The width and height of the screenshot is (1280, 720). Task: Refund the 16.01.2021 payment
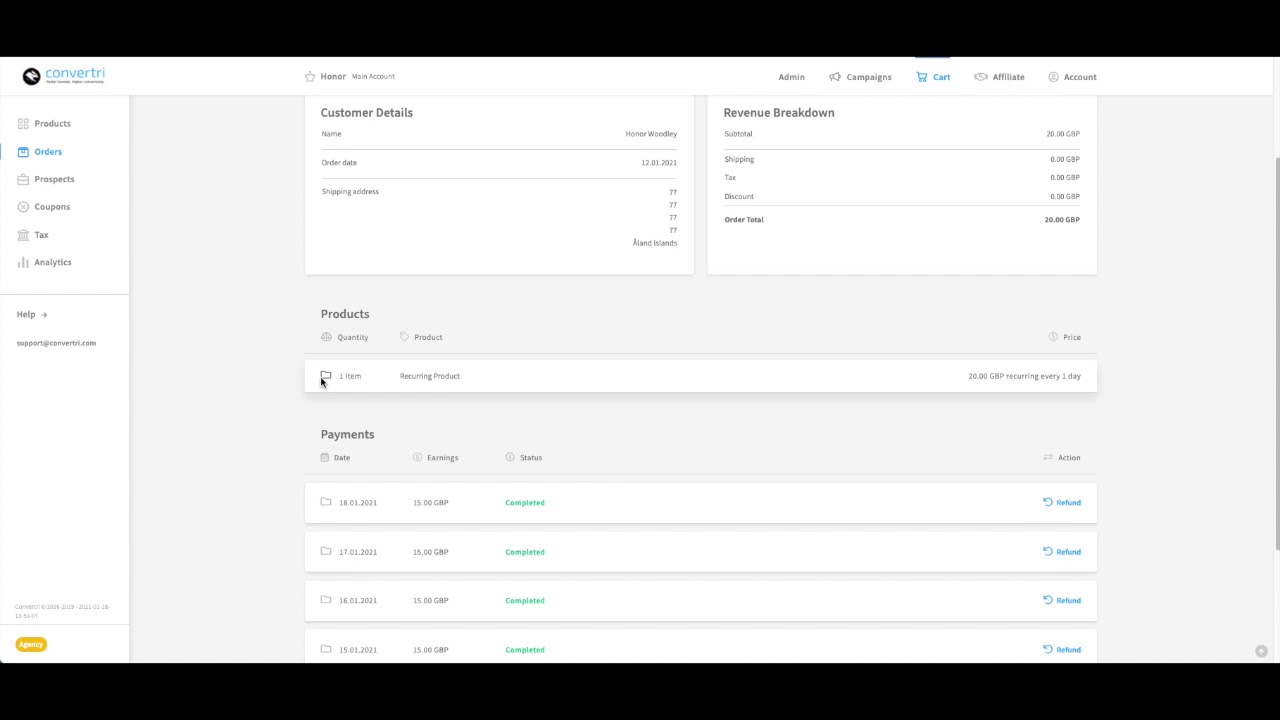pyautogui.click(x=1062, y=601)
